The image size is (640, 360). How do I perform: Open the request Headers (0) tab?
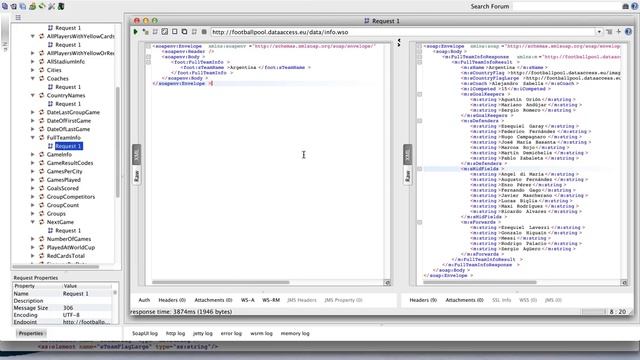[x=172, y=300]
